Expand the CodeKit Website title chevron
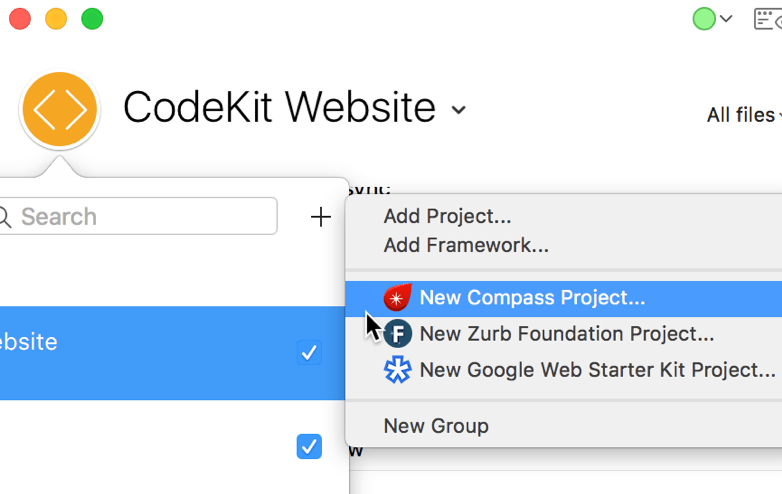 point(458,110)
